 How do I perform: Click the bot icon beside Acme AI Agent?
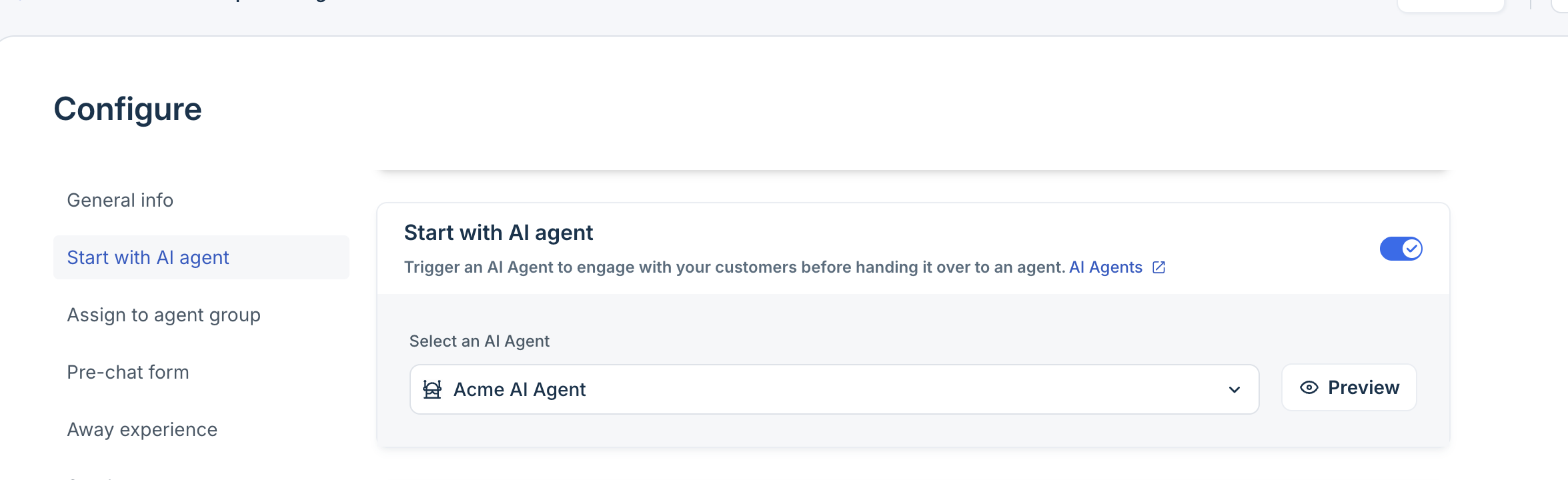432,389
